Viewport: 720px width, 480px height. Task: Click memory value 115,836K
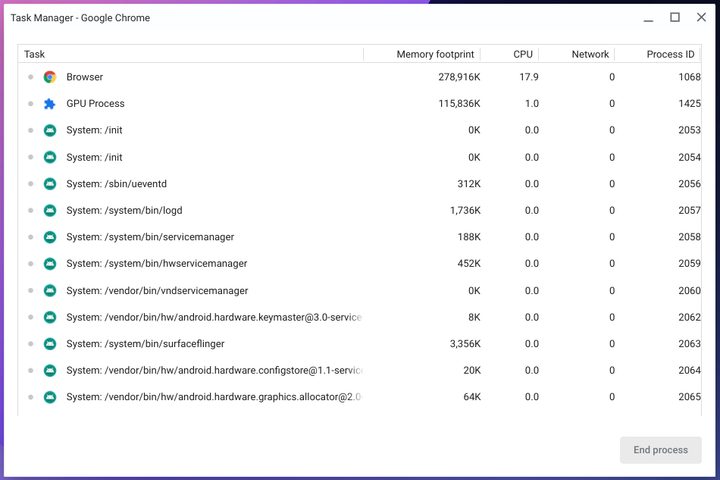point(459,104)
